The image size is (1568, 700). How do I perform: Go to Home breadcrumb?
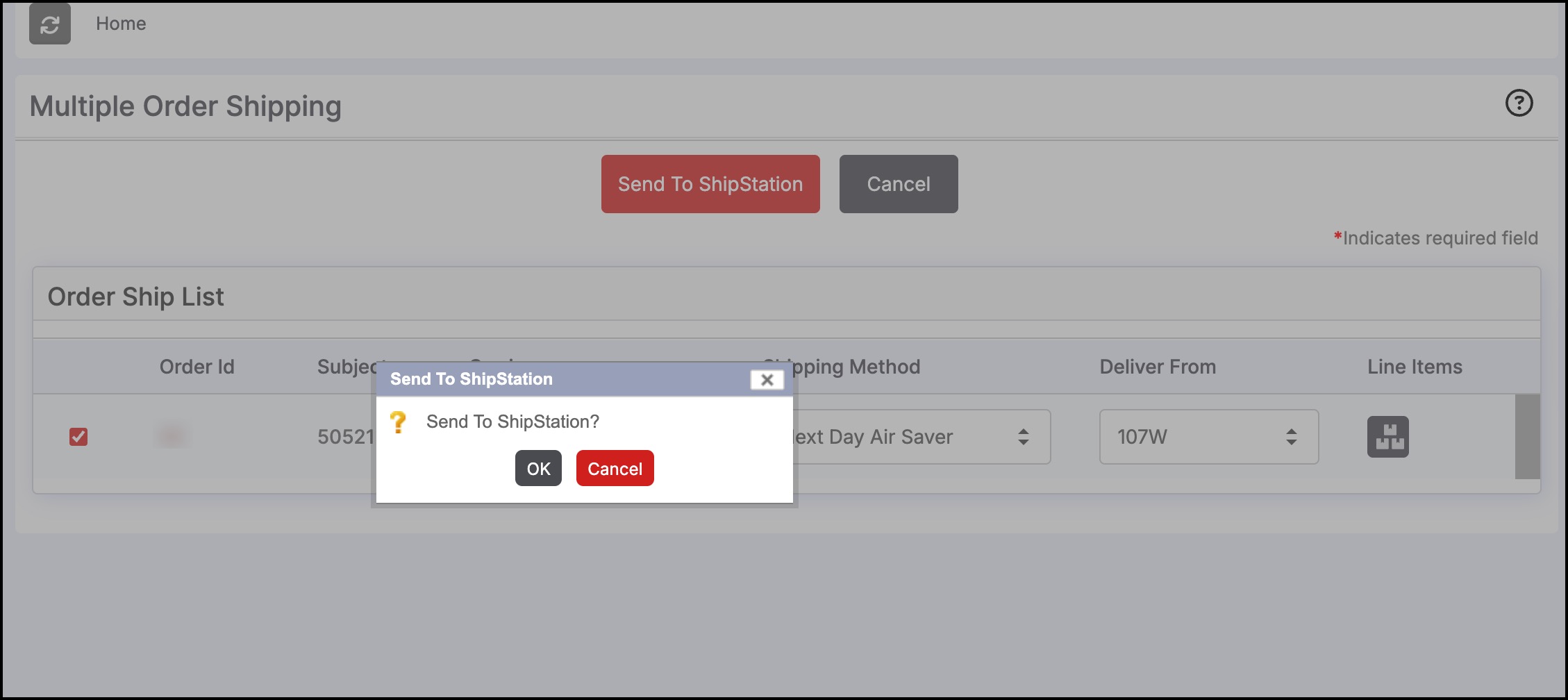point(121,24)
